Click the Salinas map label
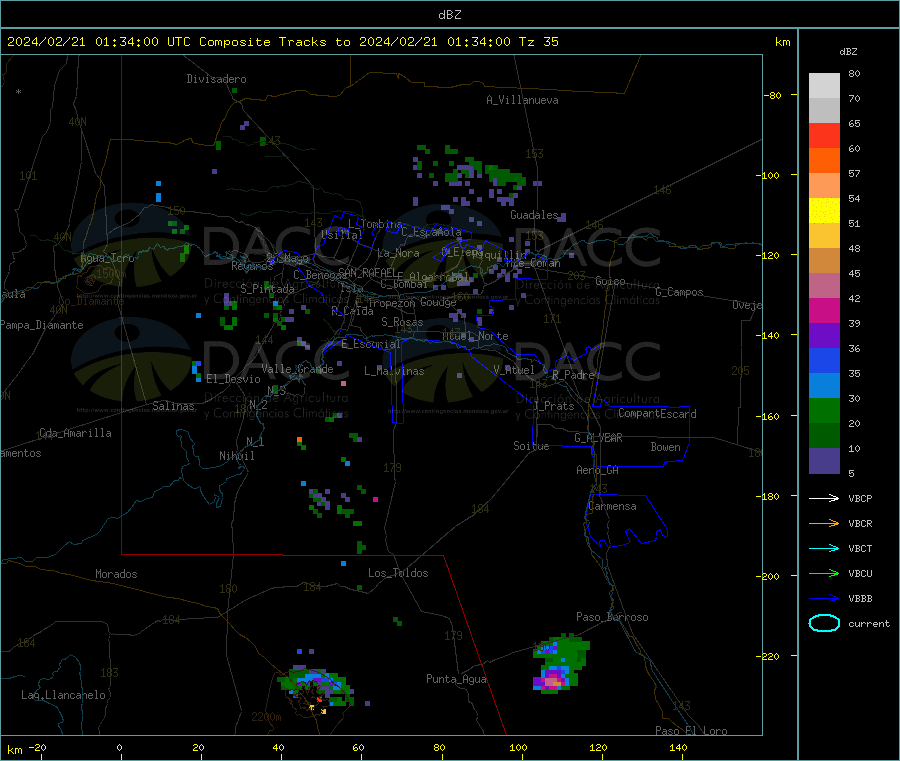This screenshot has width=900, height=761. coord(173,406)
